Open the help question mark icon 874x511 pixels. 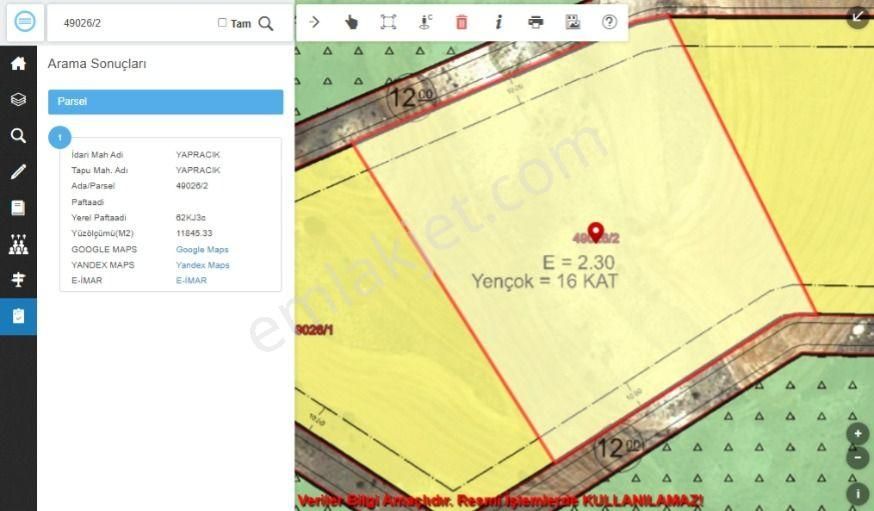pyautogui.click(x=609, y=22)
